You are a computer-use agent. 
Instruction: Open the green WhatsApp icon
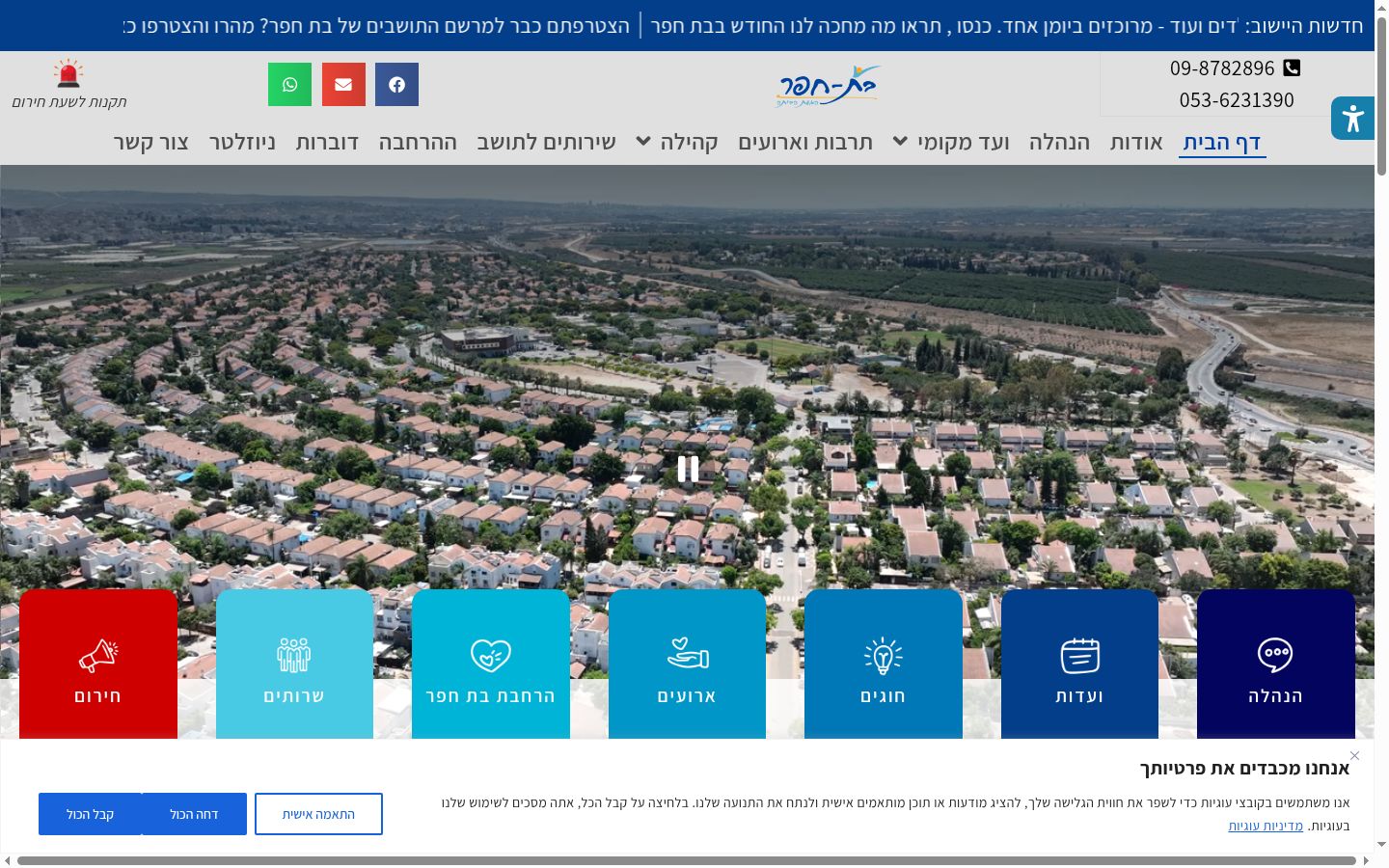click(289, 84)
